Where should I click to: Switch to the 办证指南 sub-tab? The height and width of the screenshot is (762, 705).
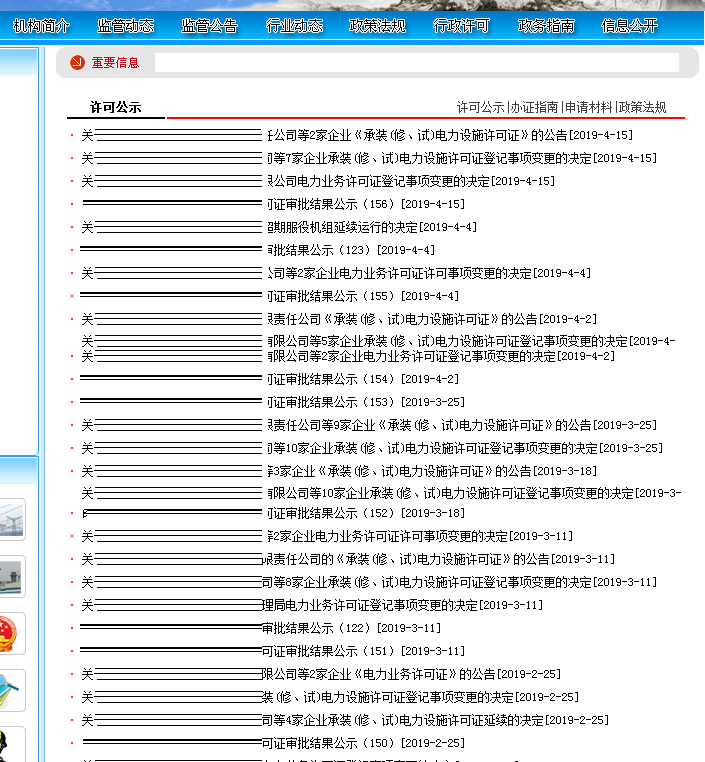click(534, 107)
